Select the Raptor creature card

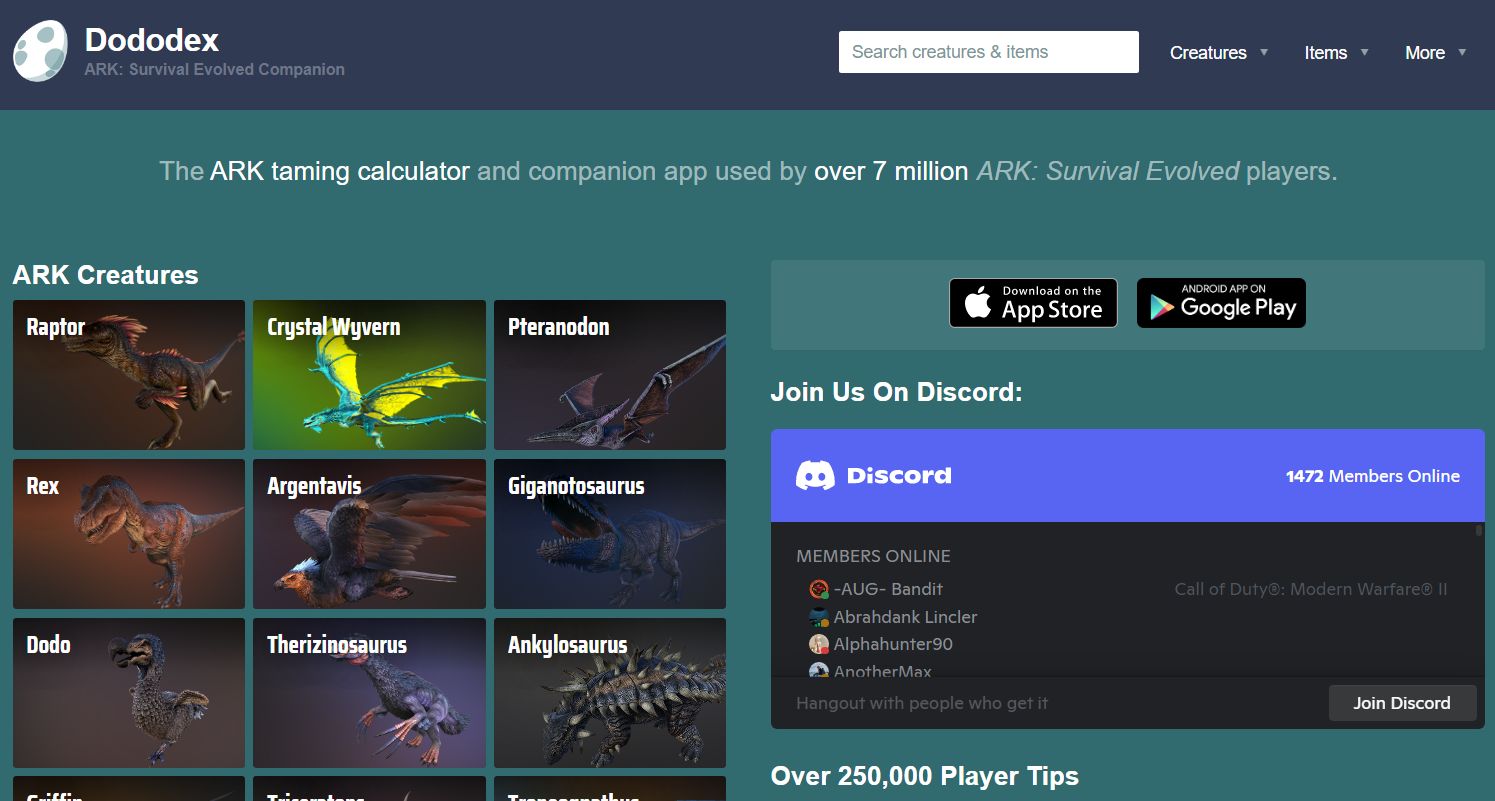pos(129,375)
